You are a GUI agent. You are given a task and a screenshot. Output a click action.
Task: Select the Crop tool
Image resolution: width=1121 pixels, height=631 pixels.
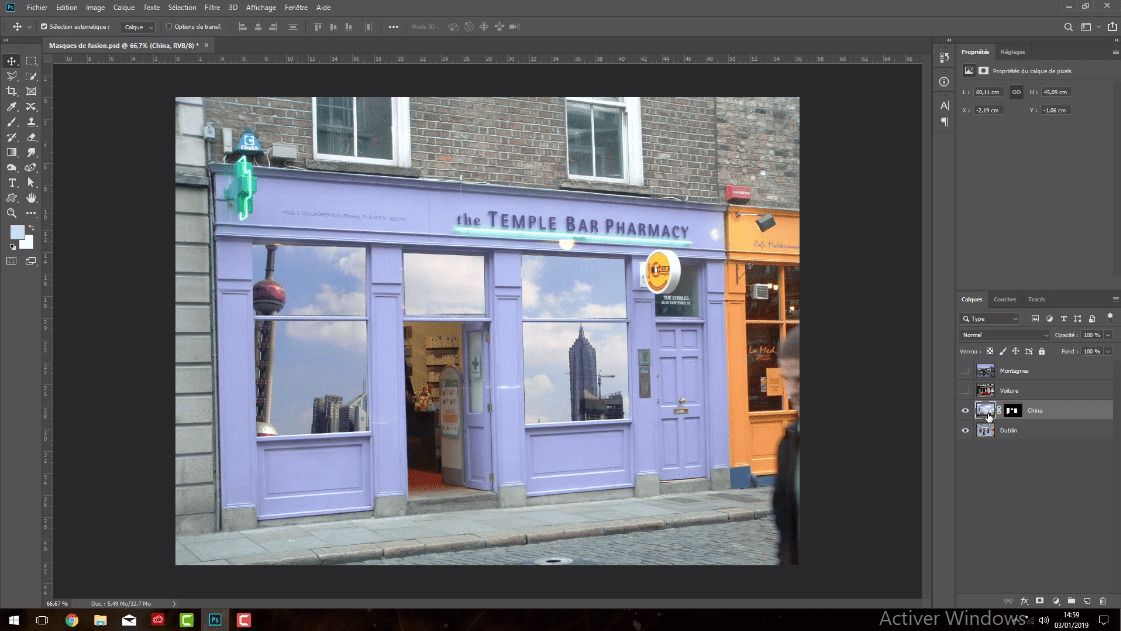point(12,91)
